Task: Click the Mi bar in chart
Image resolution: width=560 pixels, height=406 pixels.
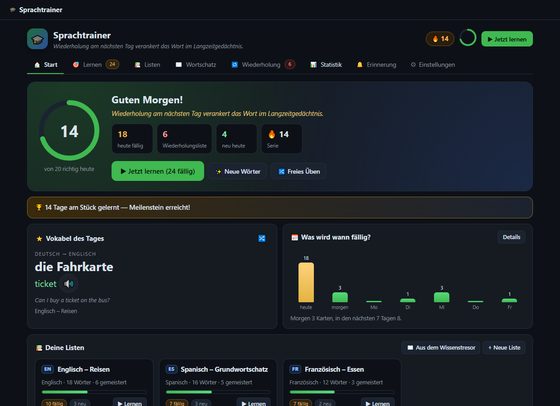Action: (441, 297)
